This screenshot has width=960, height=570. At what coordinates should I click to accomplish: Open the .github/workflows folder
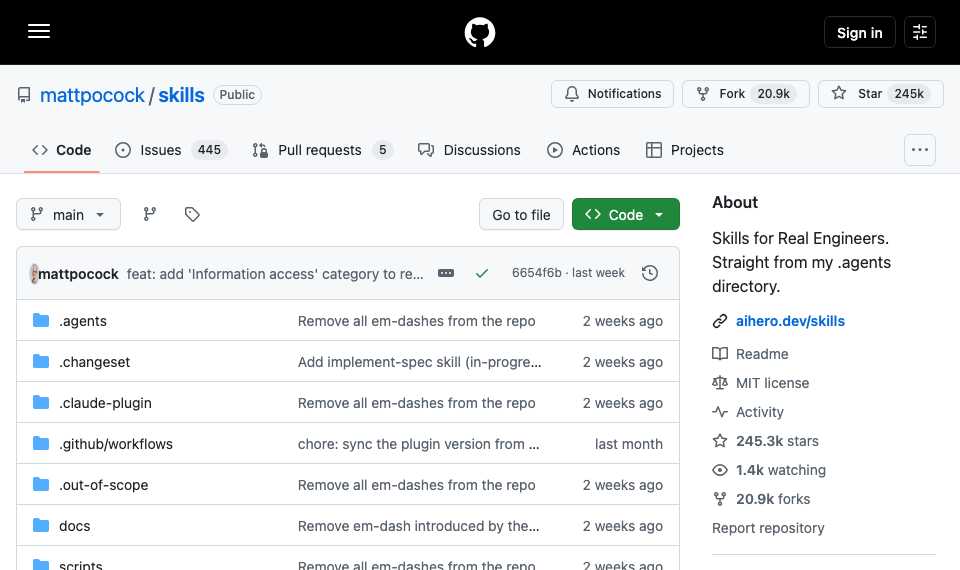pos(116,444)
